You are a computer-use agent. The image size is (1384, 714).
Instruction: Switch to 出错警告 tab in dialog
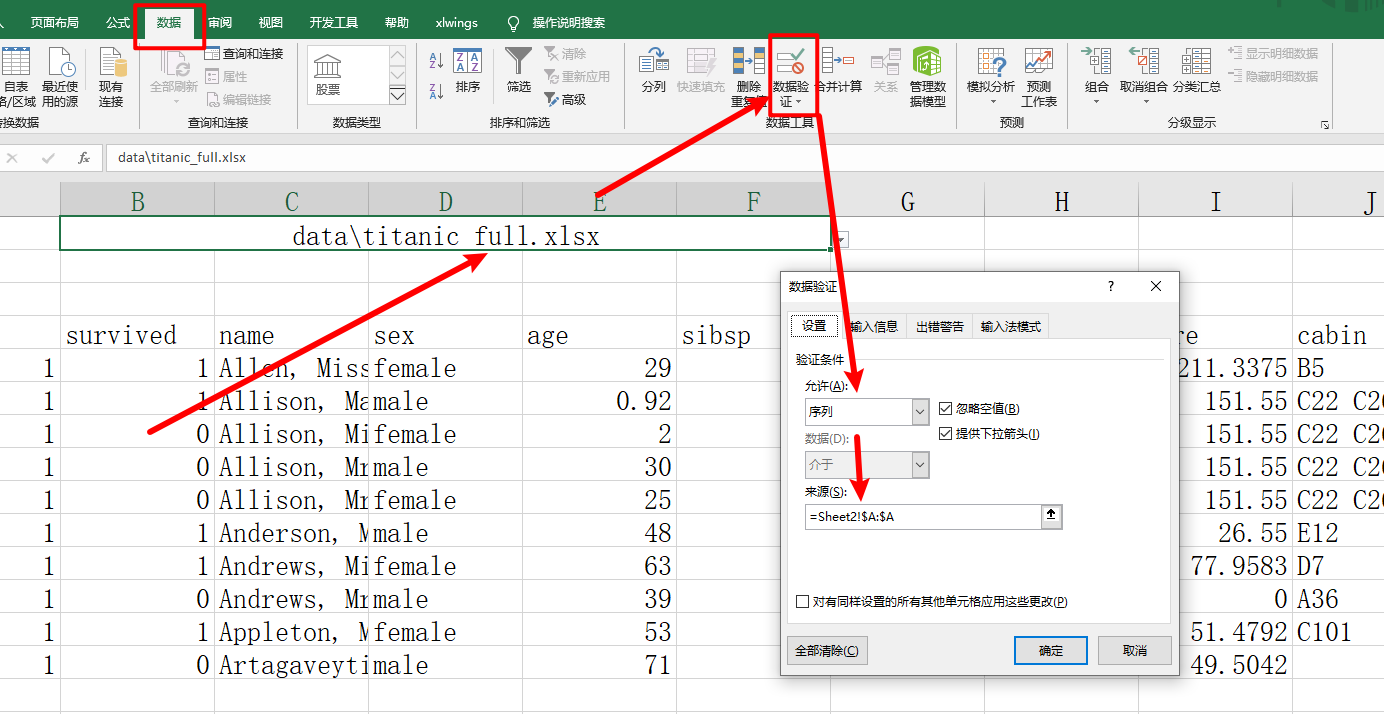[940, 326]
